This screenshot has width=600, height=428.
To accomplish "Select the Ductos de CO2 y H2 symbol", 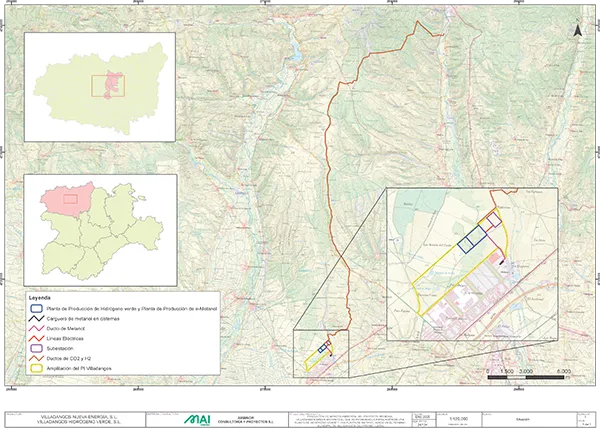I will click(36, 358).
